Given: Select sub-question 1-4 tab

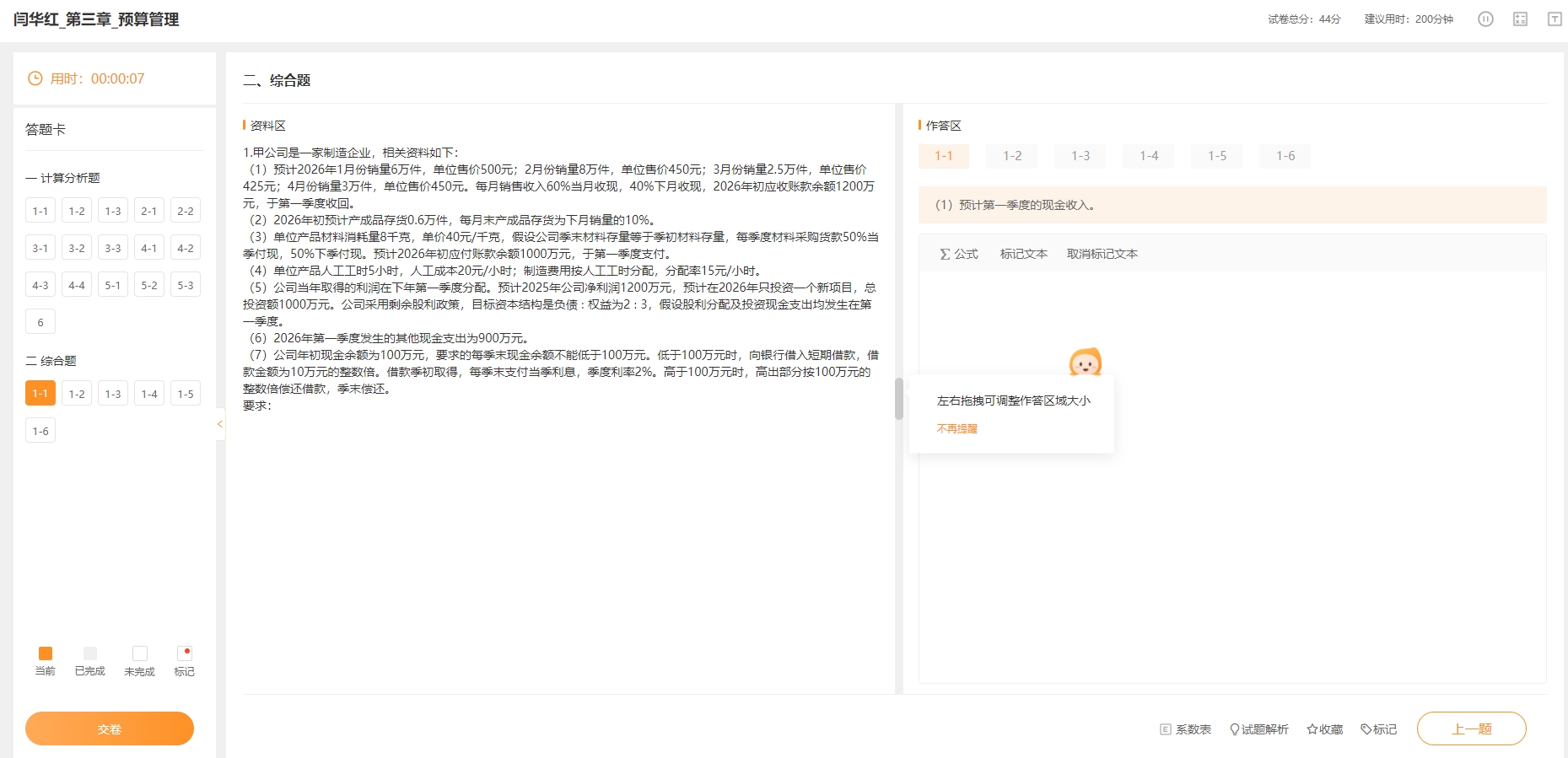Looking at the screenshot, I should pyautogui.click(x=1149, y=156).
